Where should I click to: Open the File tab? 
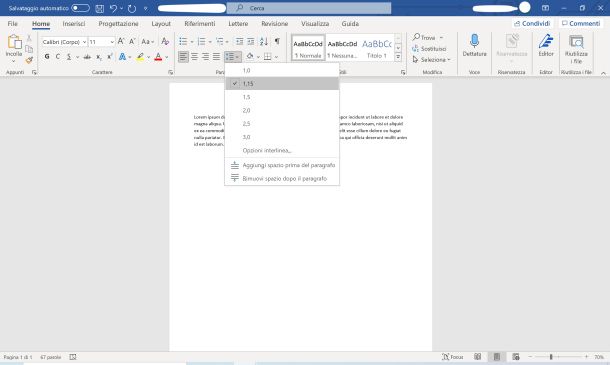coord(12,24)
